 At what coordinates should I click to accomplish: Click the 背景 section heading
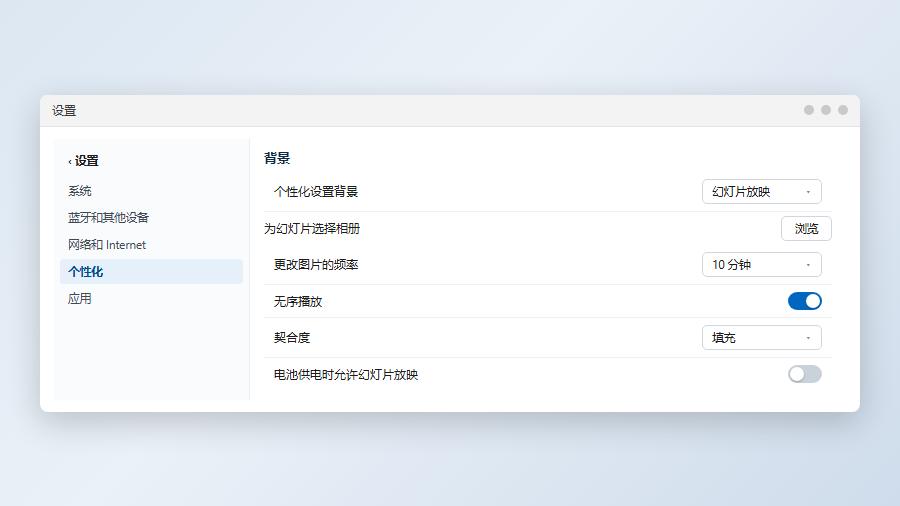[x=277, y=158]
